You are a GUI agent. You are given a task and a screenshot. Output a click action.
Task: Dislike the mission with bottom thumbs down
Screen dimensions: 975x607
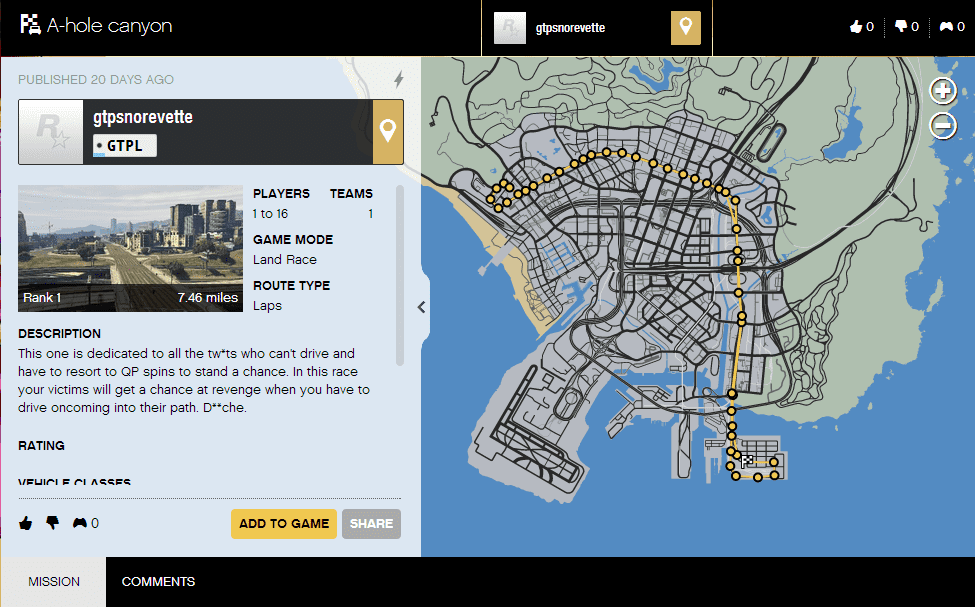coord(53,523)
